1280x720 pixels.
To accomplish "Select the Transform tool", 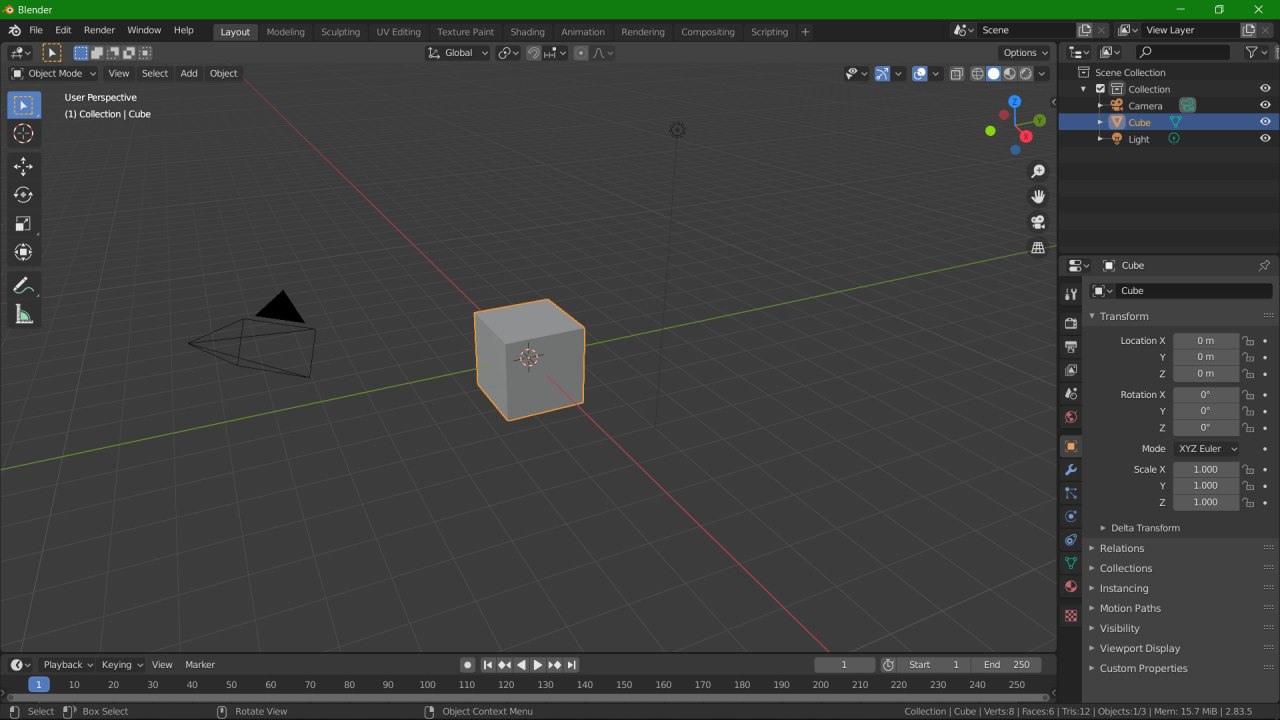I will tap(24, 252).
